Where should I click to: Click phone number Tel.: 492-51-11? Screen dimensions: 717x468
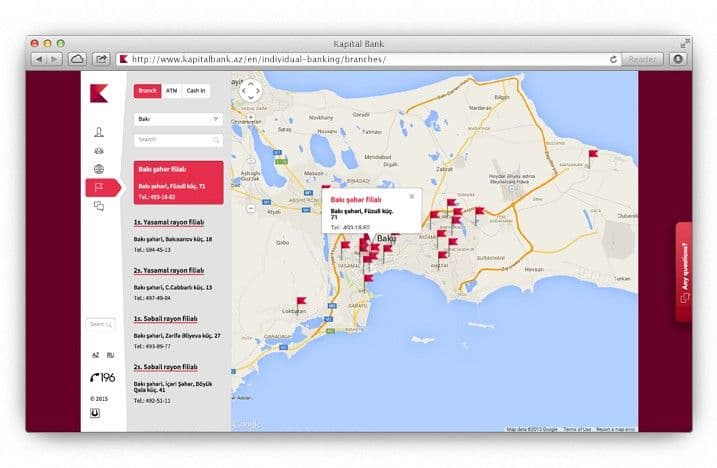click(152, 401)
